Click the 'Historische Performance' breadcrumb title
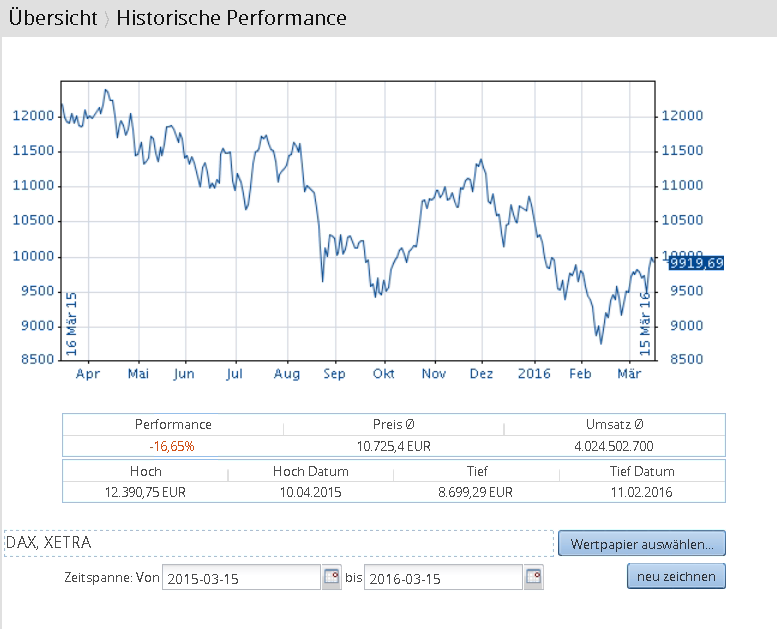Image resolution: width=777 pixels, height=629 pixels. (x=231, y=18)
